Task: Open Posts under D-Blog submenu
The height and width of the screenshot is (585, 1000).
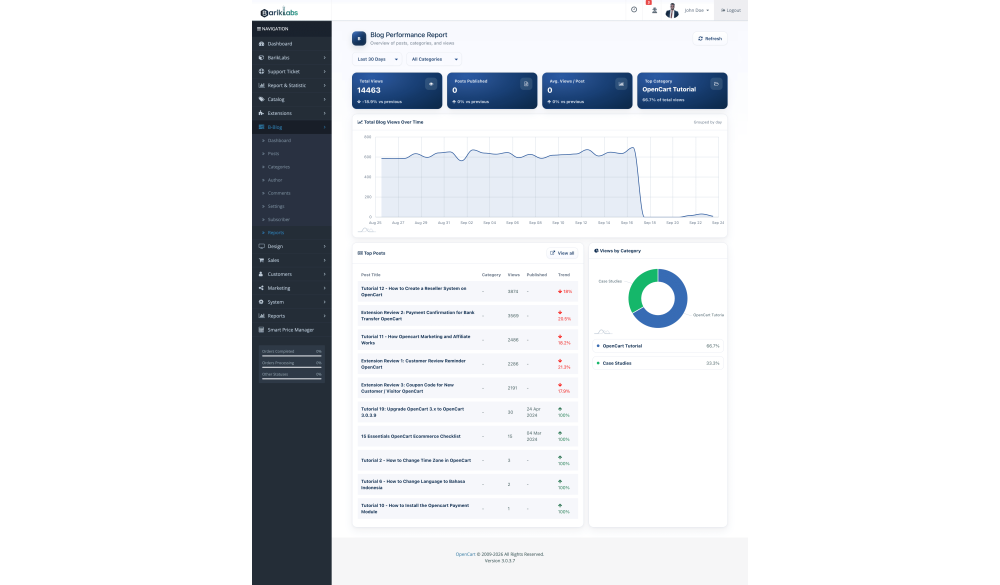Action: coord(273,154)
